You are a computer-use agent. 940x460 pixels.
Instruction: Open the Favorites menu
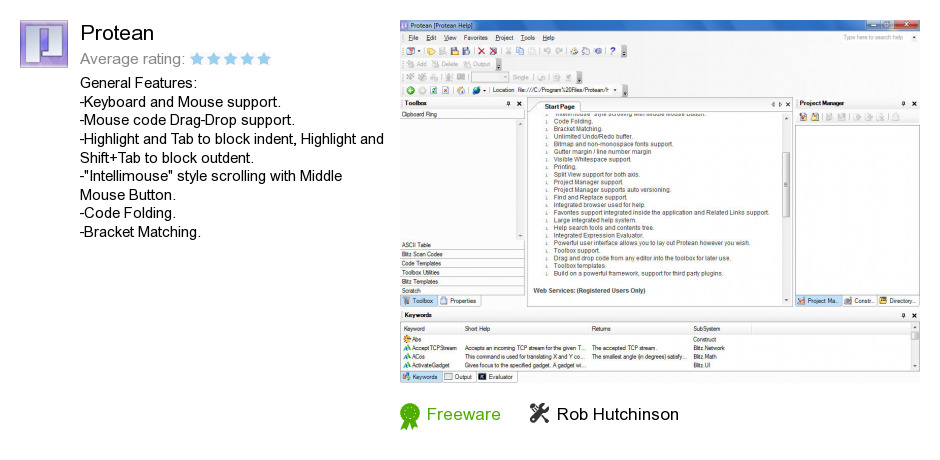475,38
